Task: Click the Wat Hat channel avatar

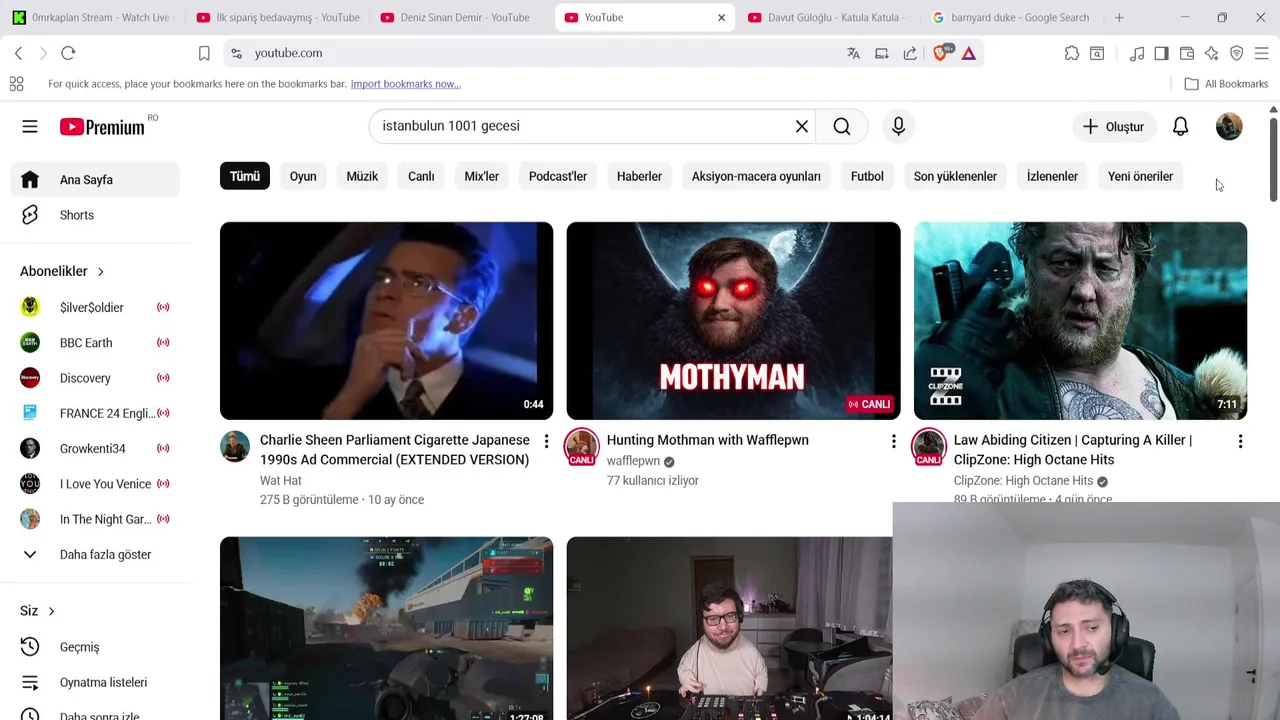Action: tap(235, 446)
